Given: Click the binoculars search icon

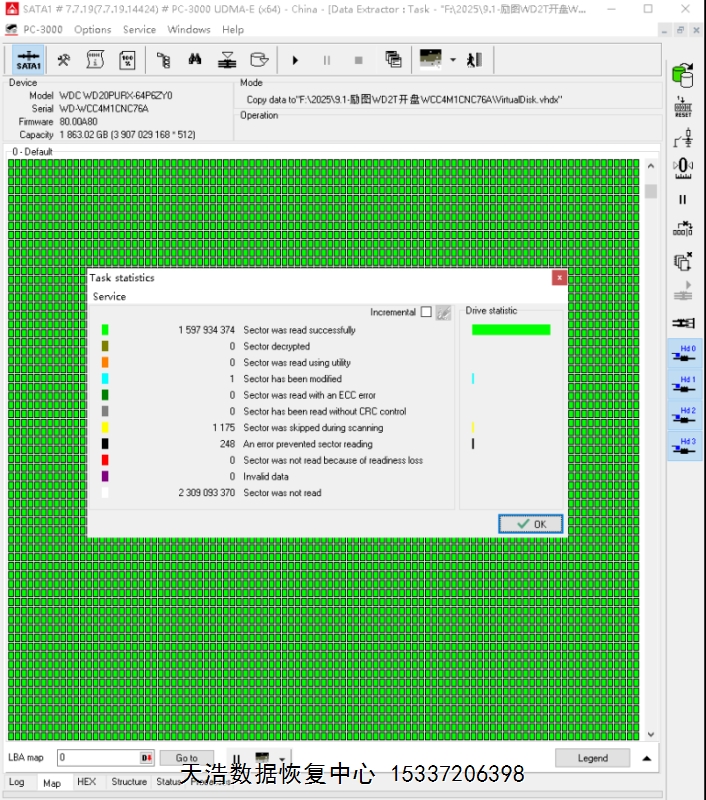Looking at the screenshot, I should 195,60.
